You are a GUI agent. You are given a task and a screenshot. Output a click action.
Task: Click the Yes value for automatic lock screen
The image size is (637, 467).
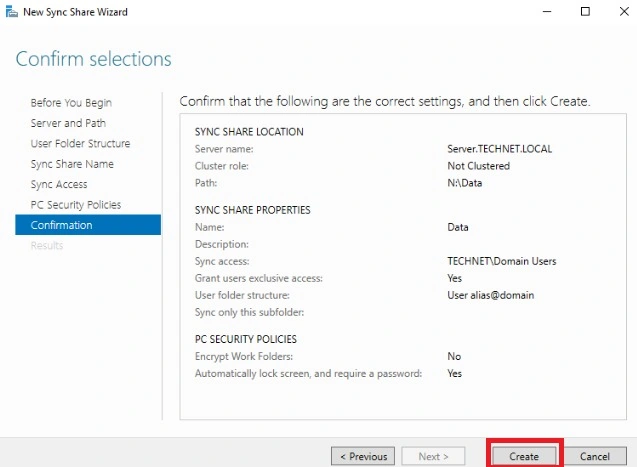tap(455, 373)
